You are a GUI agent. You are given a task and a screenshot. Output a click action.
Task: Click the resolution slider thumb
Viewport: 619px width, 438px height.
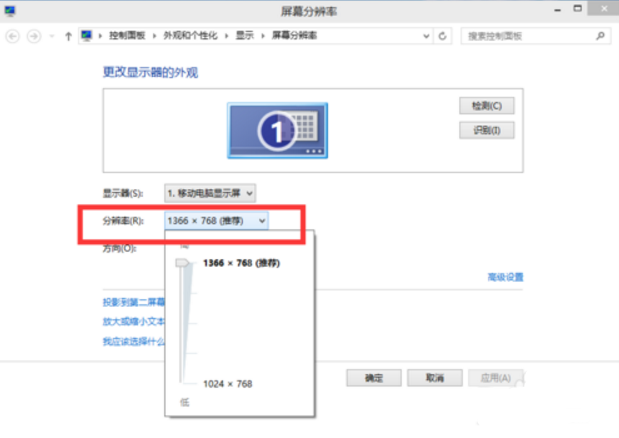182,263
